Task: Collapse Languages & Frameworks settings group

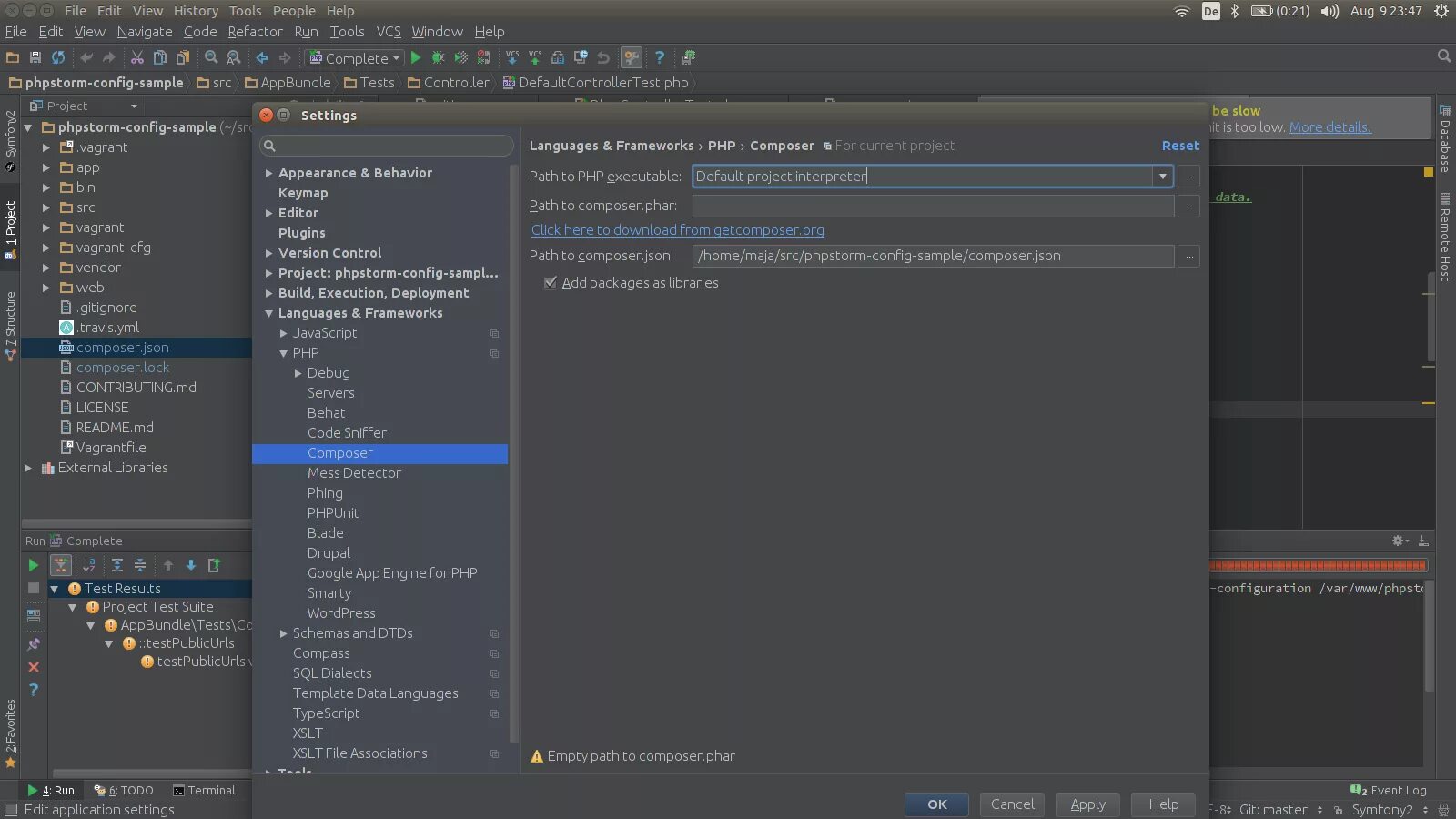Action: (x=268, y=313)
